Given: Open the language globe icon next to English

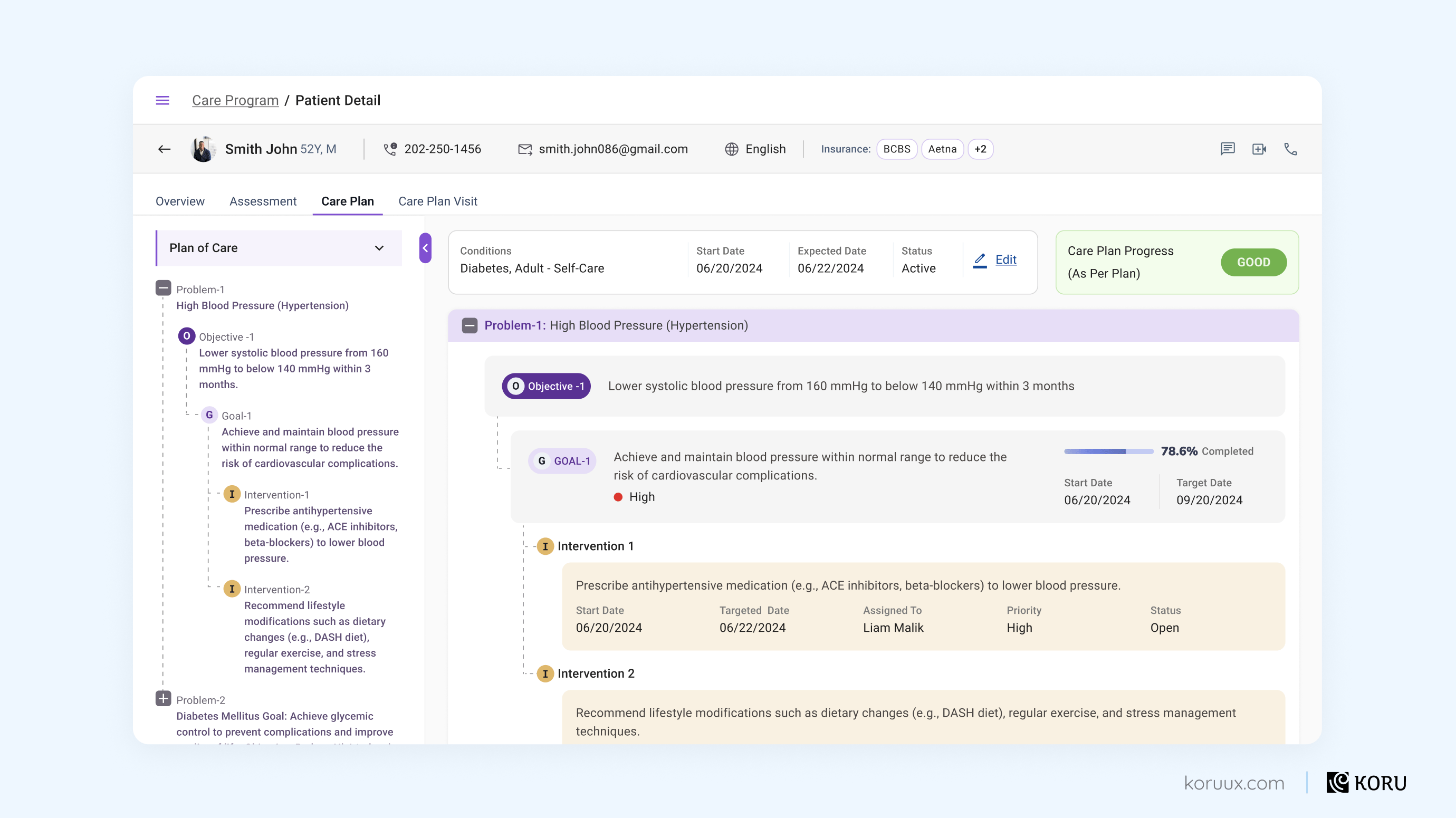Looking at the screenshot, I should (x=731, y=149).
